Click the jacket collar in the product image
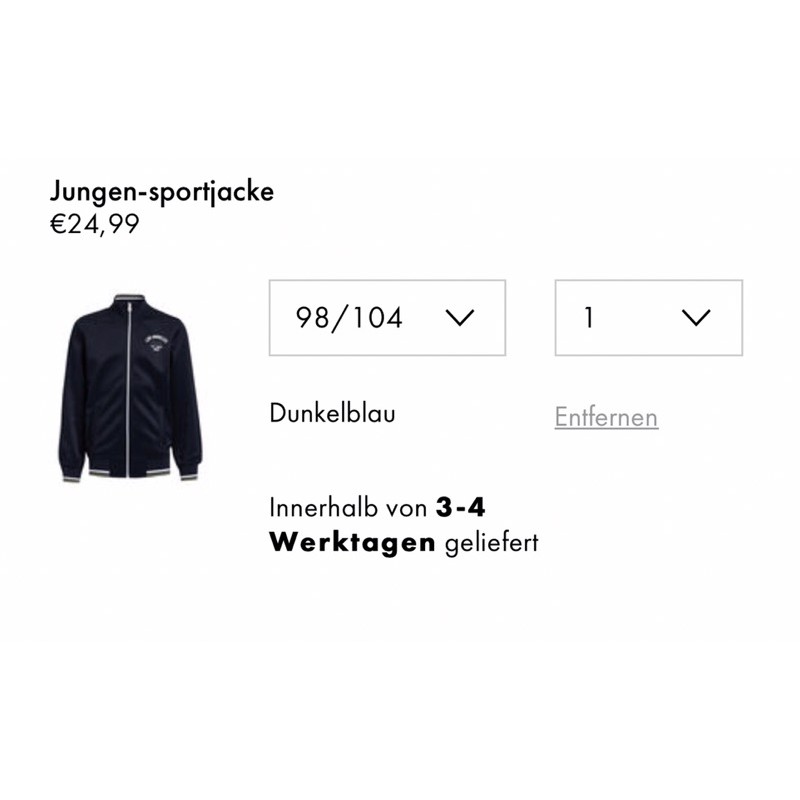This screenshot has height=800, width=800. click(129, 300)
